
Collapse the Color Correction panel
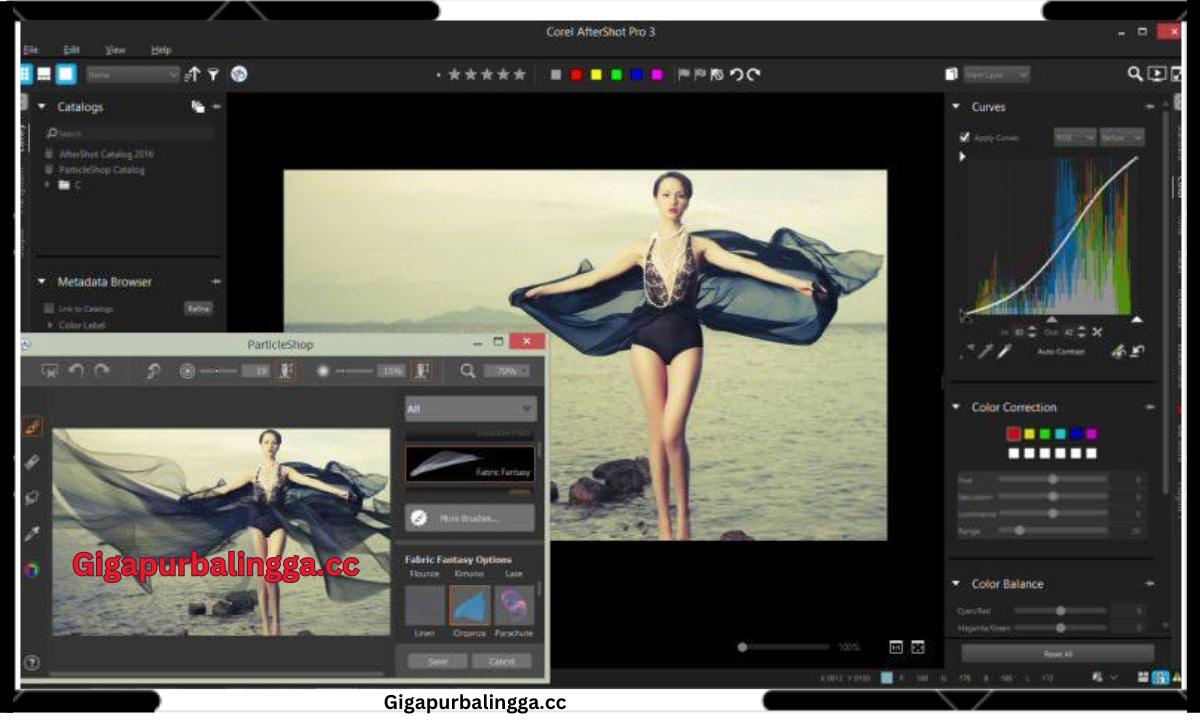[957, 407]
